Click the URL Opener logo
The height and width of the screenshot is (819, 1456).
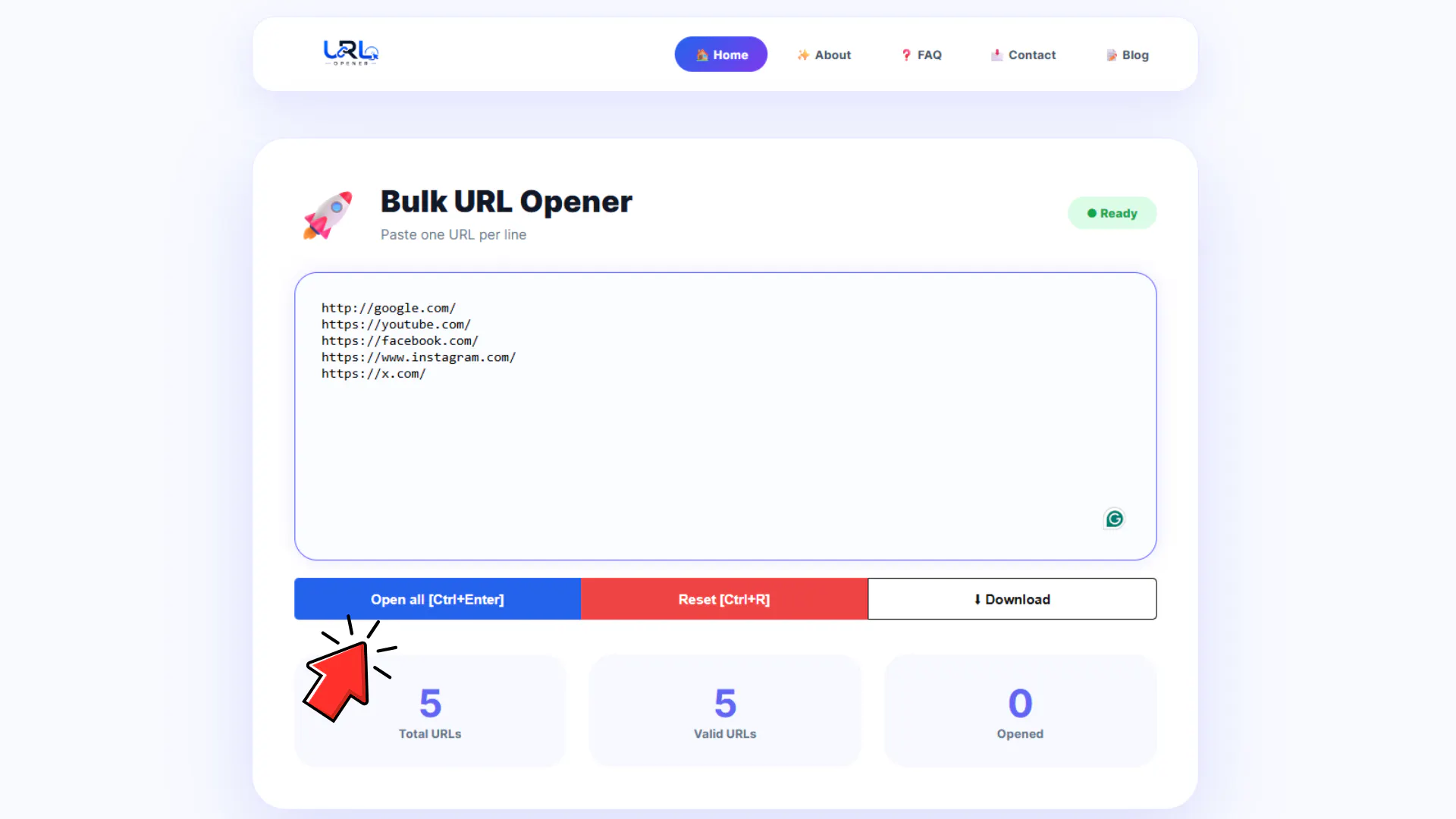pyautogui.click(x=351, y=52)
